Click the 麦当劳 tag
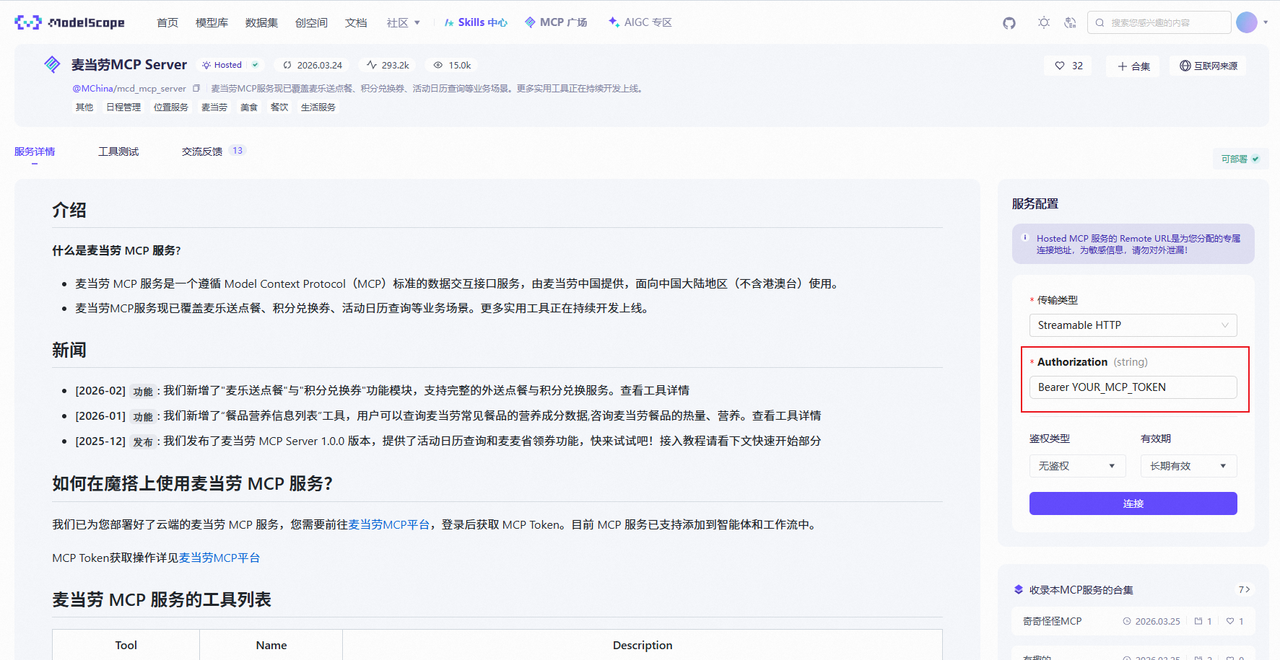Viewport: 1280px width, 660px height. [x=214, y=107]
